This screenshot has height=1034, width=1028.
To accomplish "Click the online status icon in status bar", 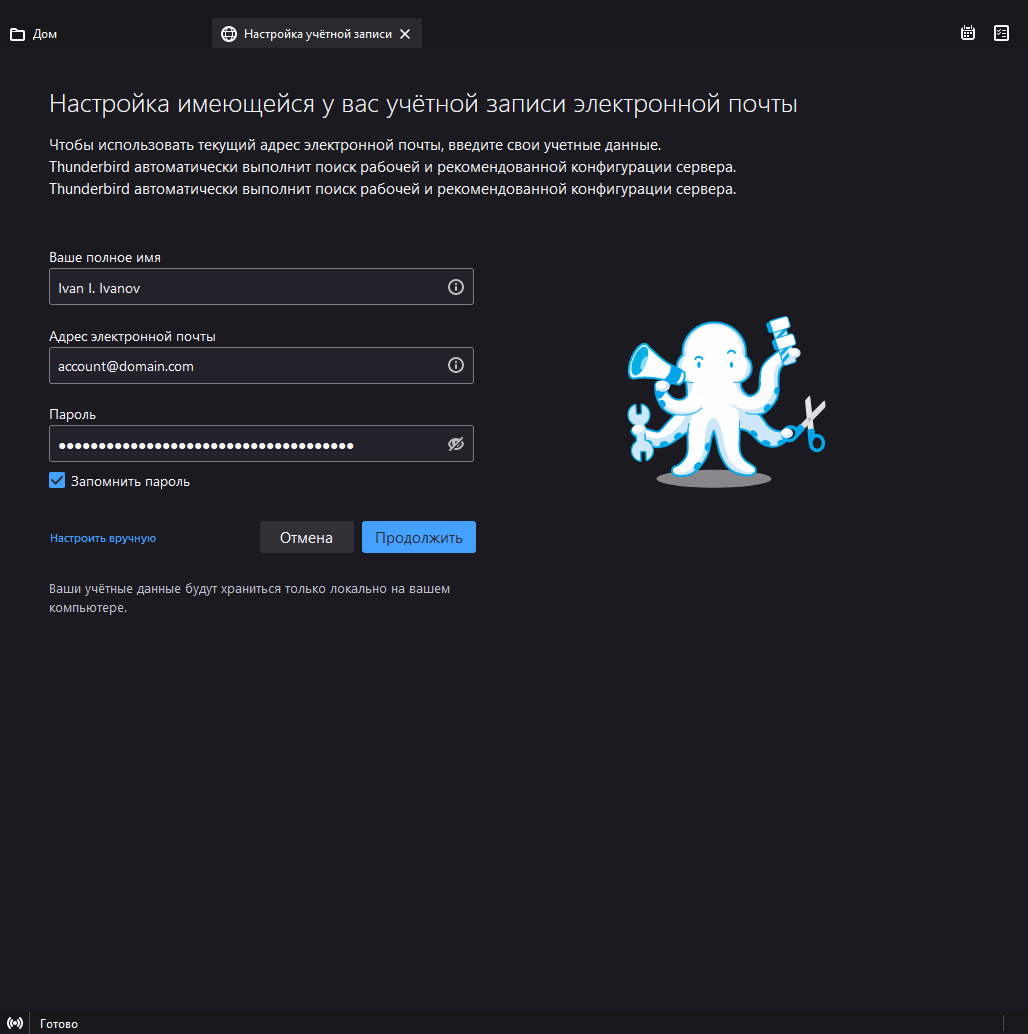I will click(15, 1023).
